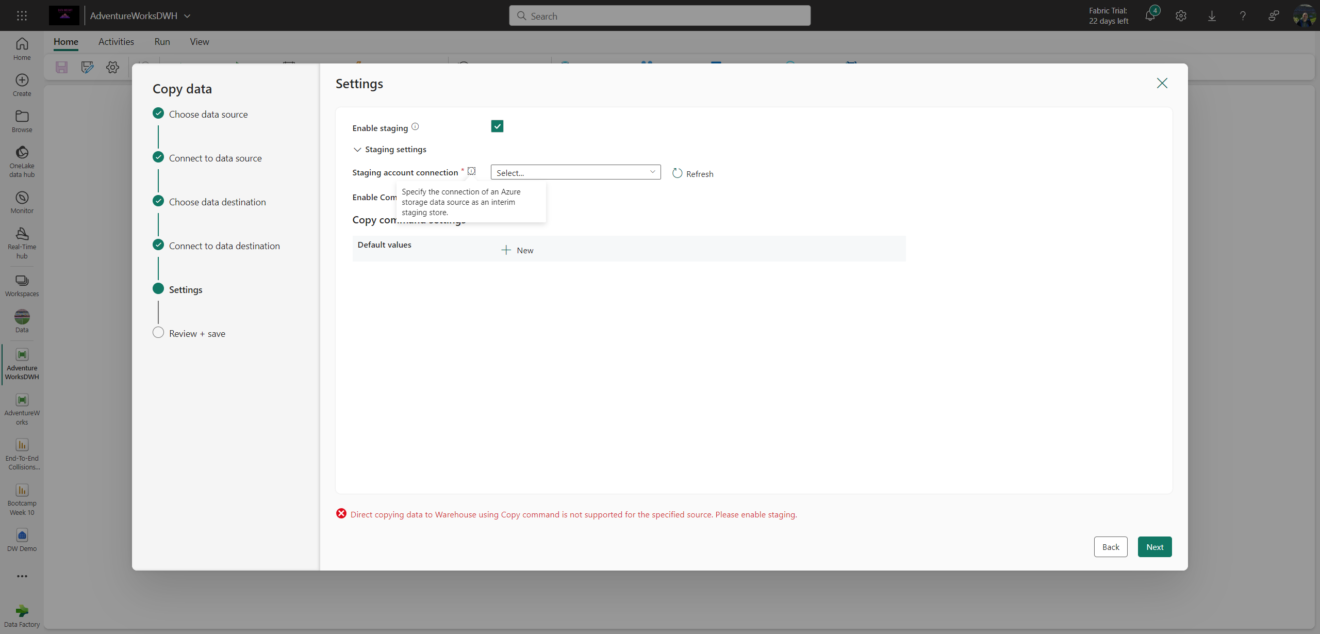Open Staging account connection dropdown
The height and width of the screenshot is (634, 1320).
pyautogui.click(x=575, y=172)
